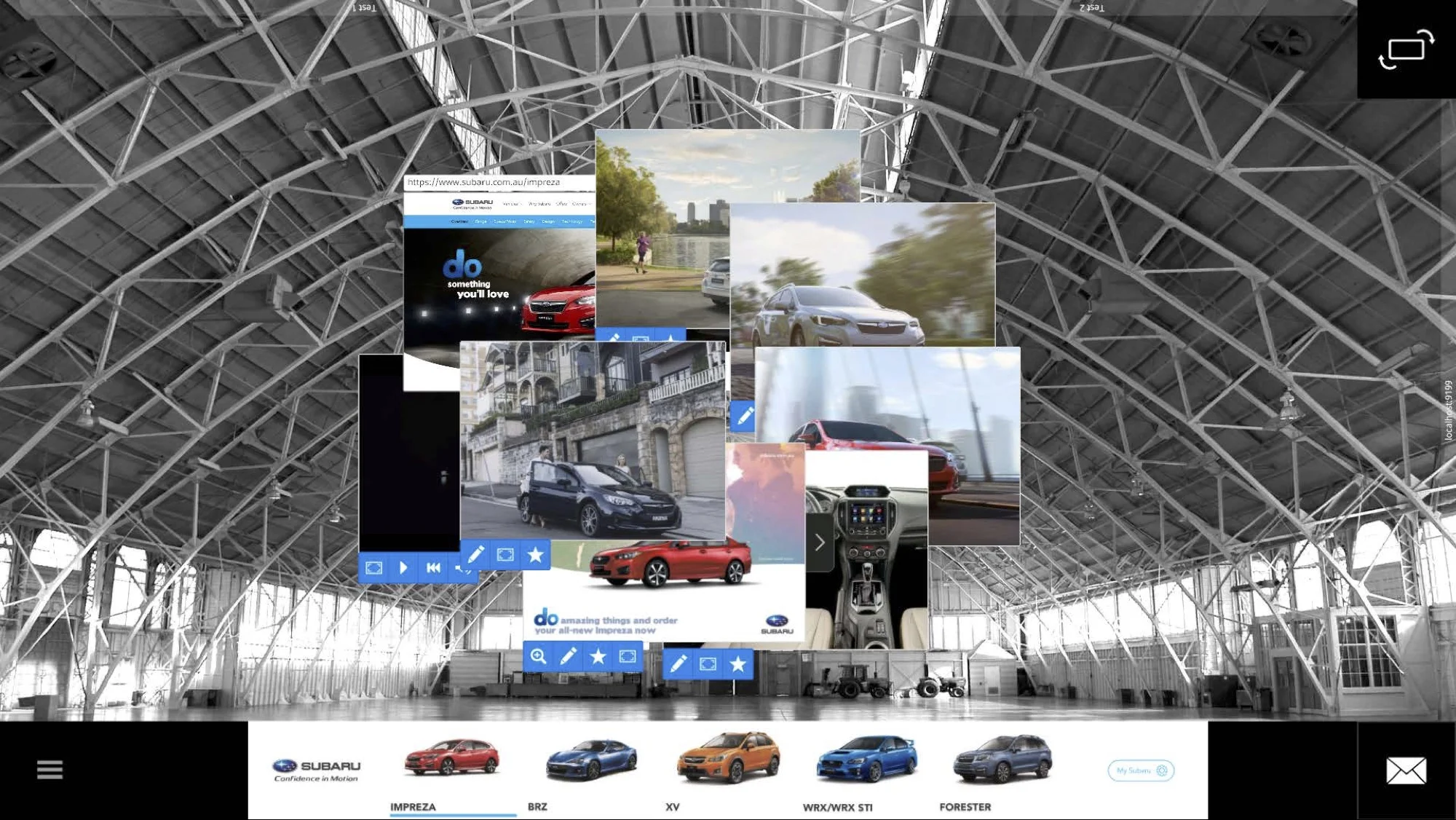Image resolution: width=1456 pixels, height=820 pixels.
Task: Click fullscreen icon on video control bar
Action: pyautogui.click(x=373, y=567)
